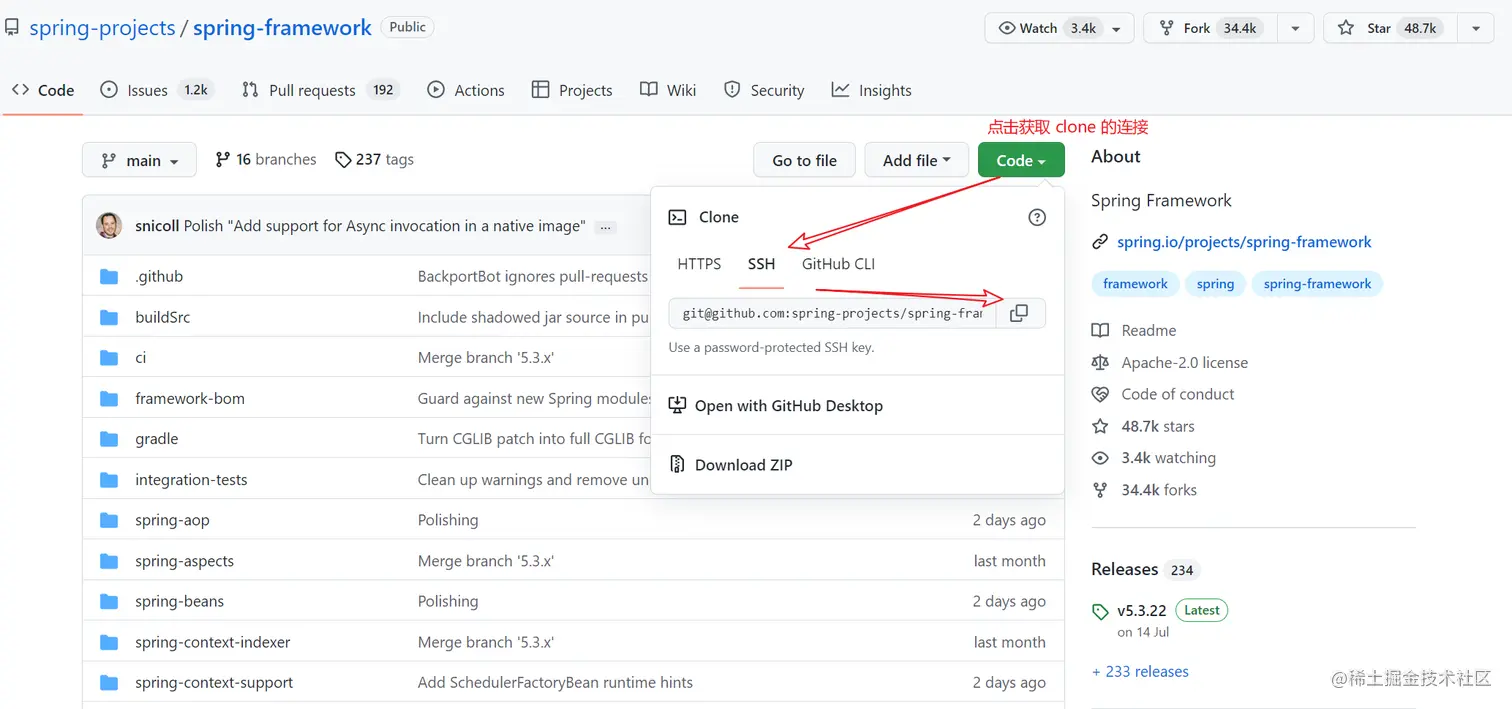Open the 'Merge branch 5.3.x' ci commit message

pyautogui.click(x=486, y=358)
